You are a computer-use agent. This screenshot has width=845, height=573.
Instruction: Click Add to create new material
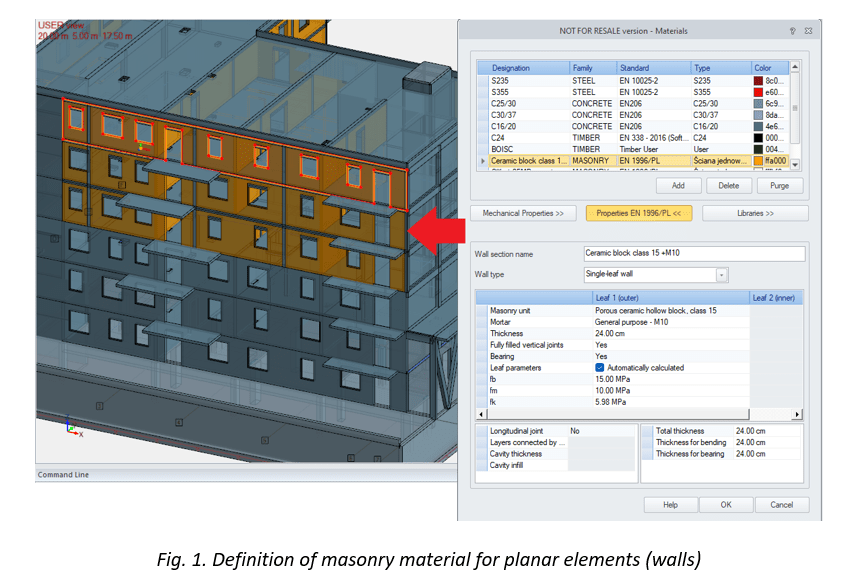click(x=678, y=185)
